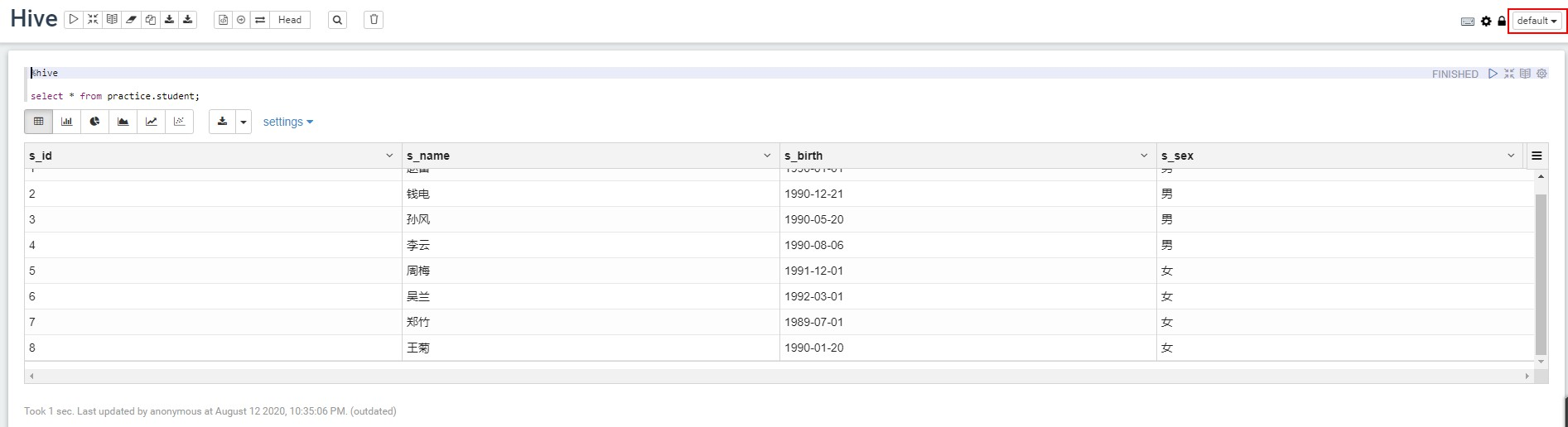Show results as a bar chart
The height and width of the screenshot is (427, 1568).
coord(66,122)
